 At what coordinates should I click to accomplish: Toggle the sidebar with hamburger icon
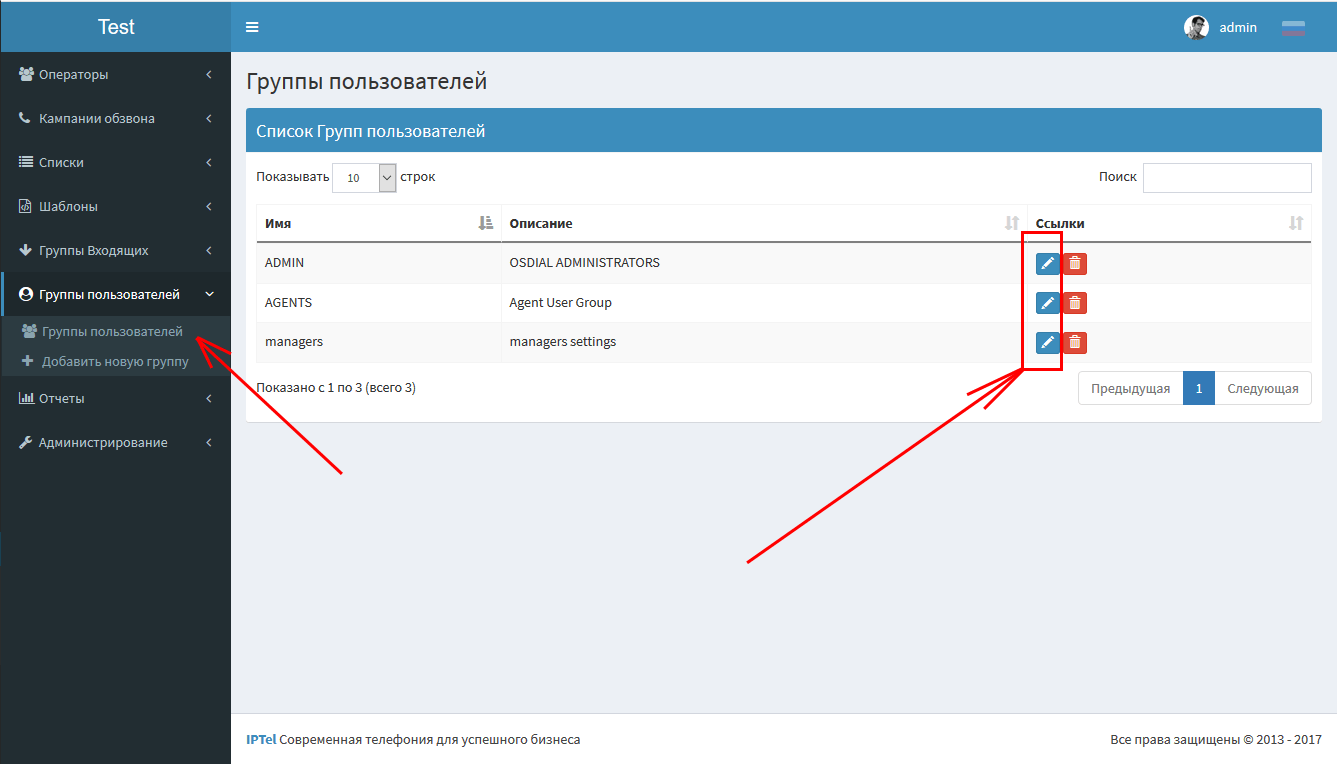point(252,27)
